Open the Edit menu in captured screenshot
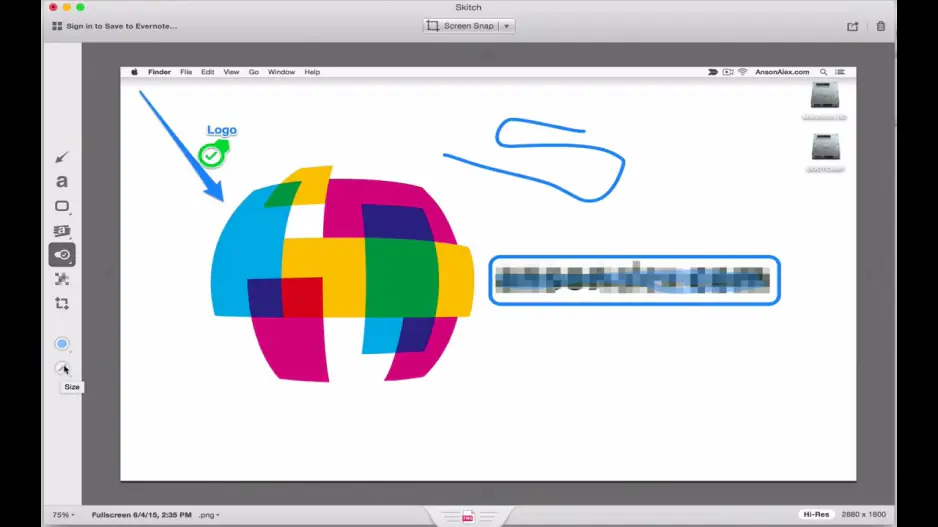 pos(208,72)
